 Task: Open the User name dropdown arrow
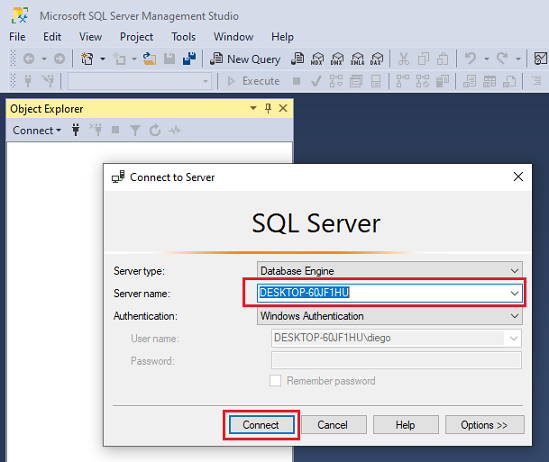point(513,338)
